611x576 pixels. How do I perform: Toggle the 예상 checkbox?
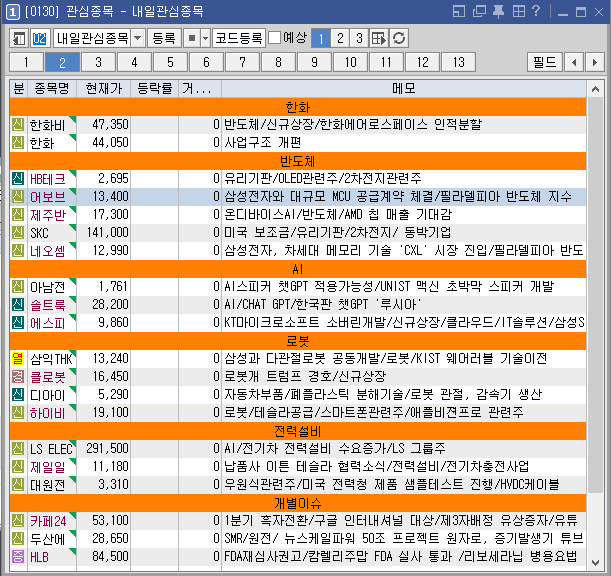275,38
